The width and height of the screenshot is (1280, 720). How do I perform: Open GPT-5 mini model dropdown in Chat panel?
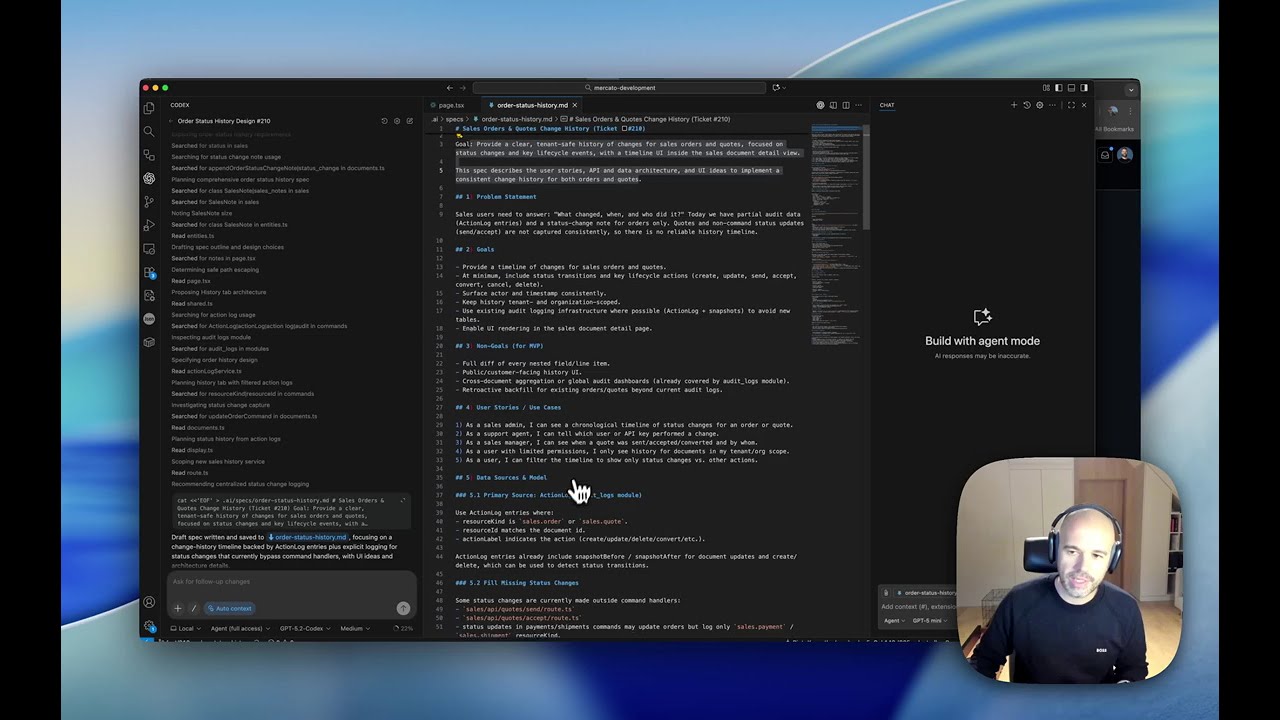tap(929, 621)
